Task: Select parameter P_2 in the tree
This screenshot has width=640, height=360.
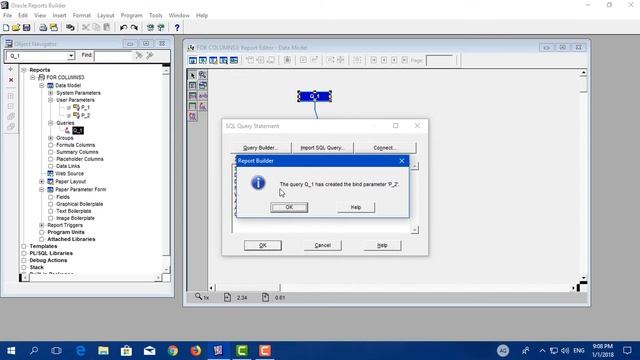Action: (85, 116)
